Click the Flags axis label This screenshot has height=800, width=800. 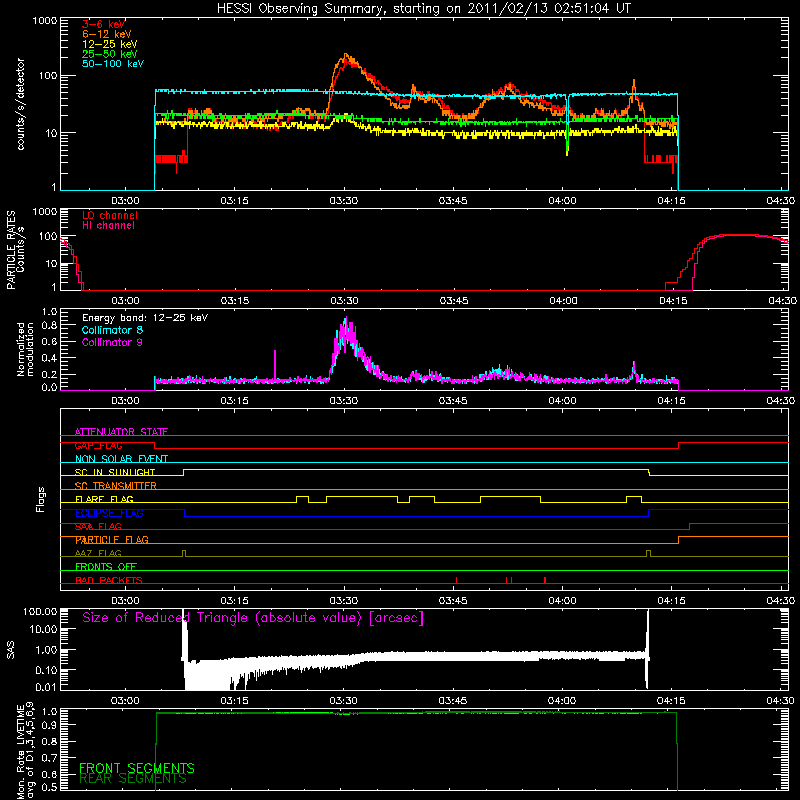[41, 499]
